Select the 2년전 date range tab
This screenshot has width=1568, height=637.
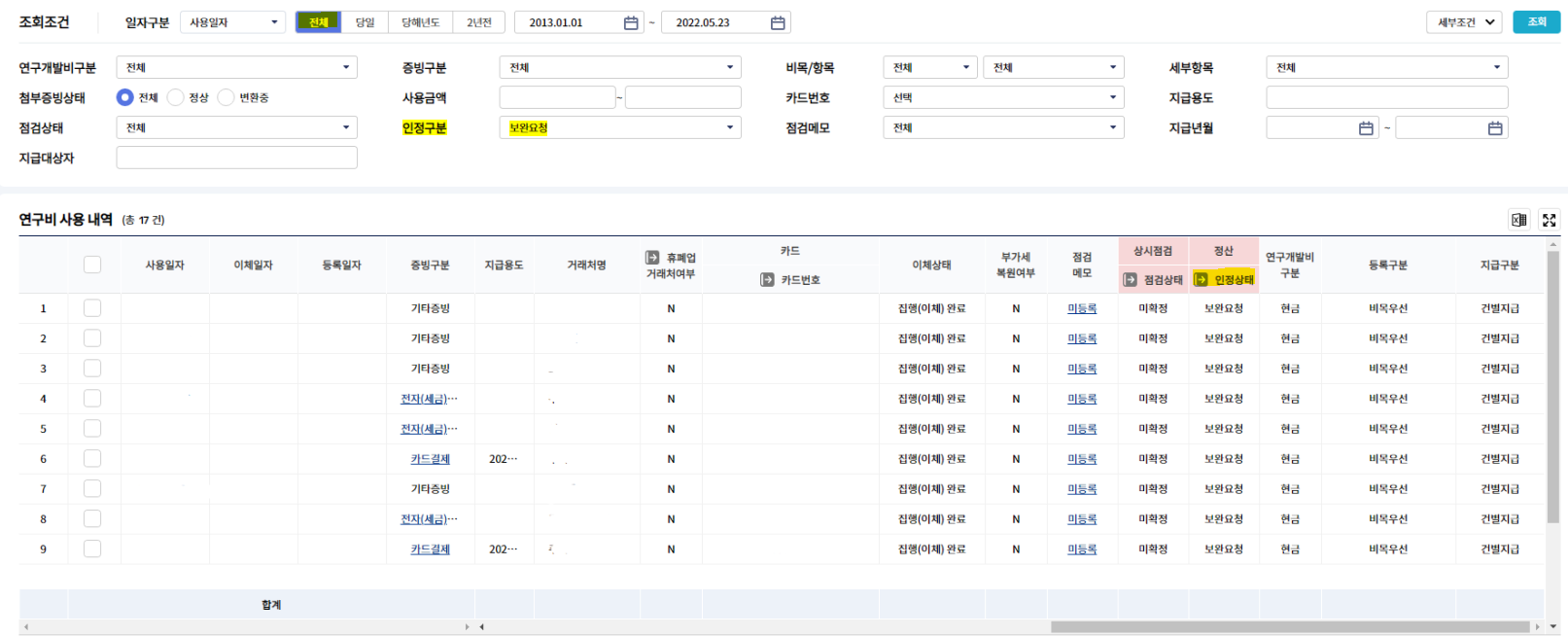pos(478,22)
